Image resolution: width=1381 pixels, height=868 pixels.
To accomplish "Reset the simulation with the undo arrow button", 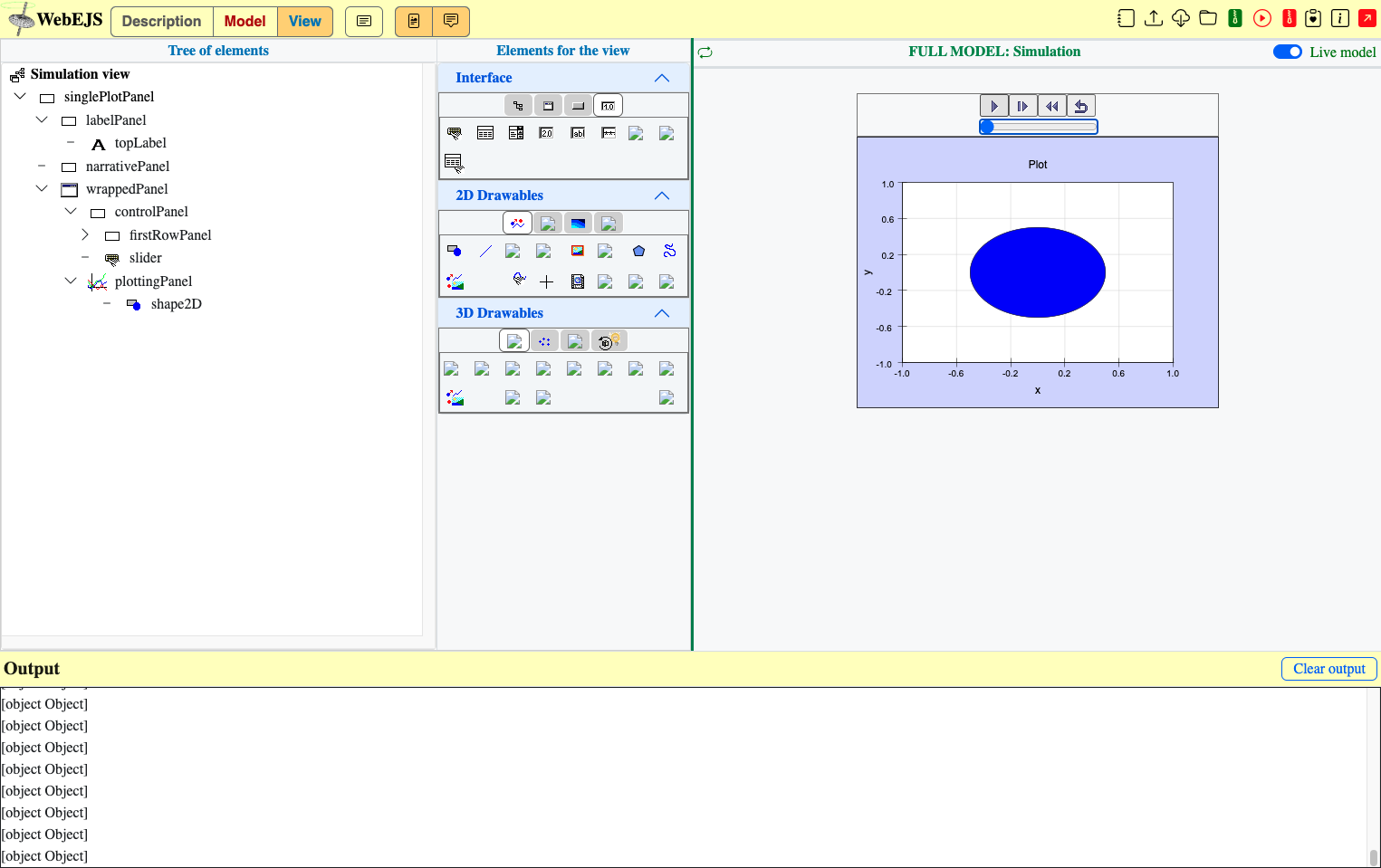I will pos(1081,106).
